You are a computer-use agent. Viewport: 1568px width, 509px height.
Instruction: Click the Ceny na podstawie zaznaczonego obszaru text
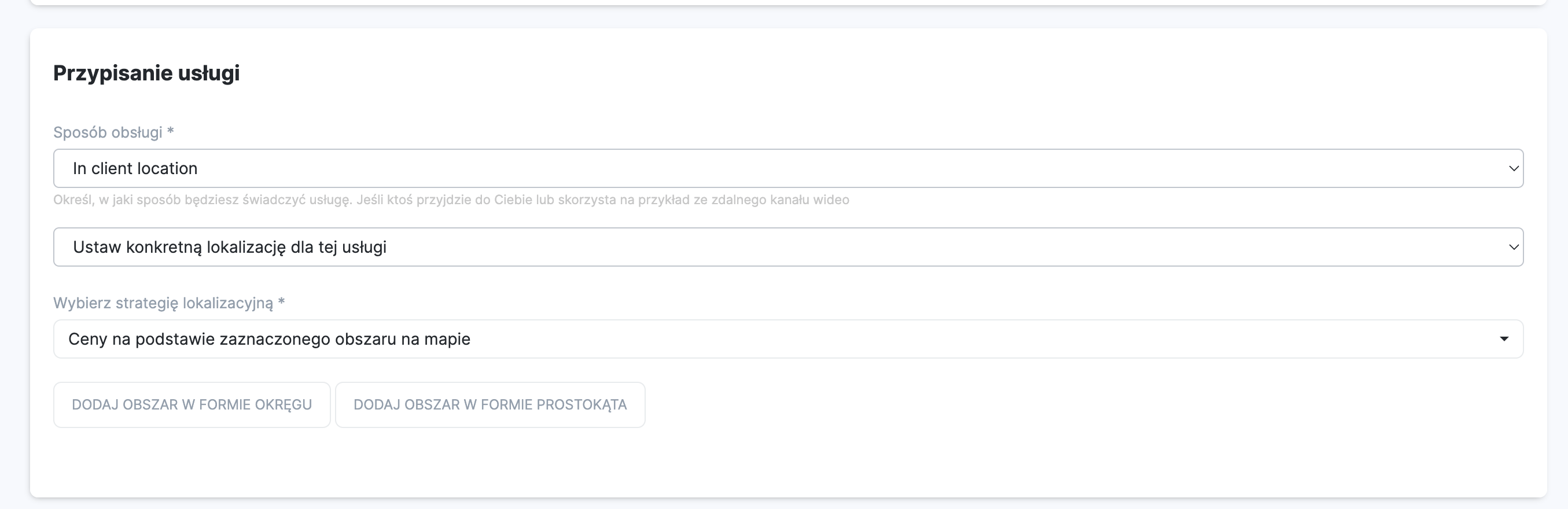click(269, 339)
